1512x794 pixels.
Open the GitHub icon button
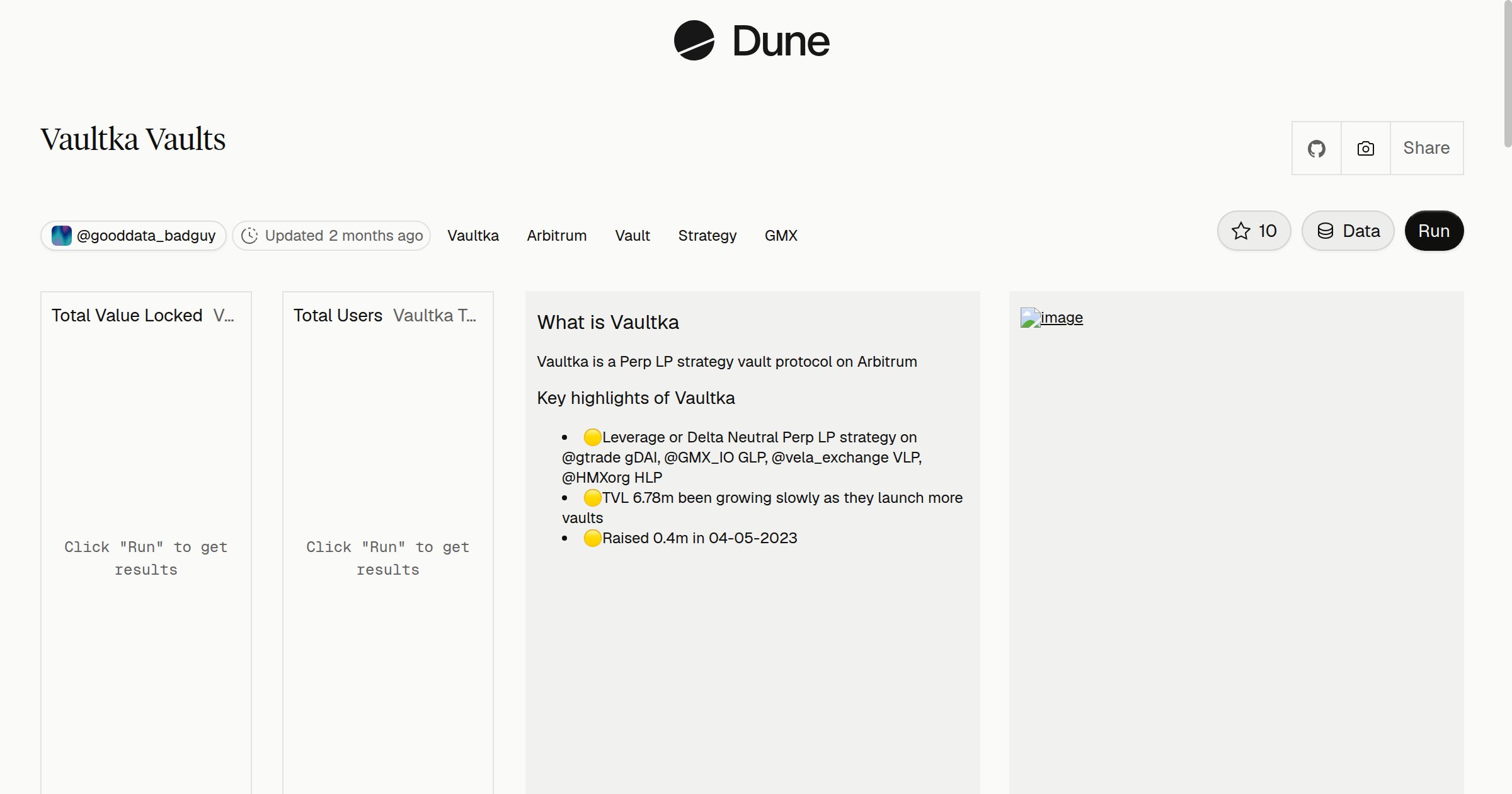1317,148
